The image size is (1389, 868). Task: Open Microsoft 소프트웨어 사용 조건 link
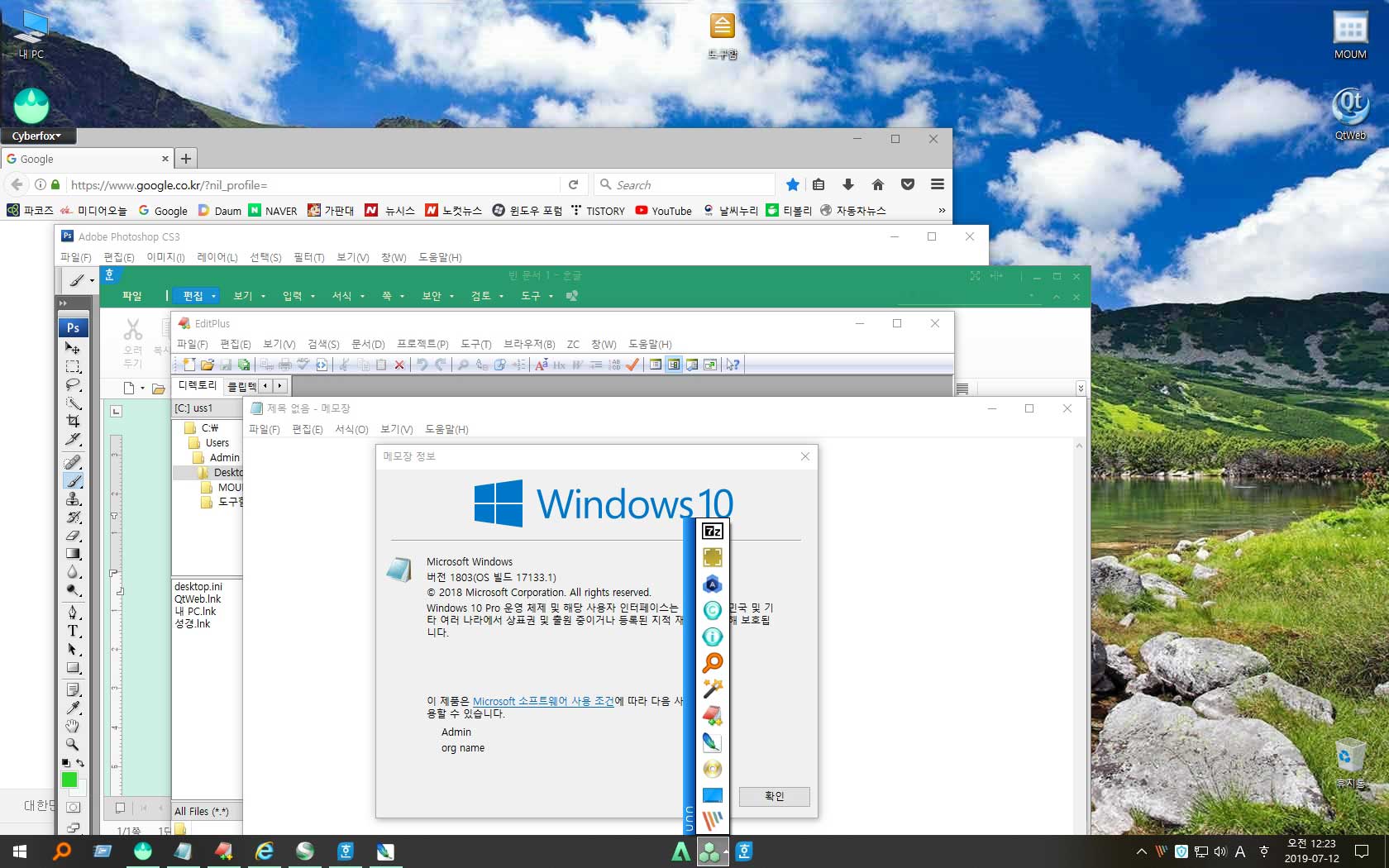tap(543, 701)
